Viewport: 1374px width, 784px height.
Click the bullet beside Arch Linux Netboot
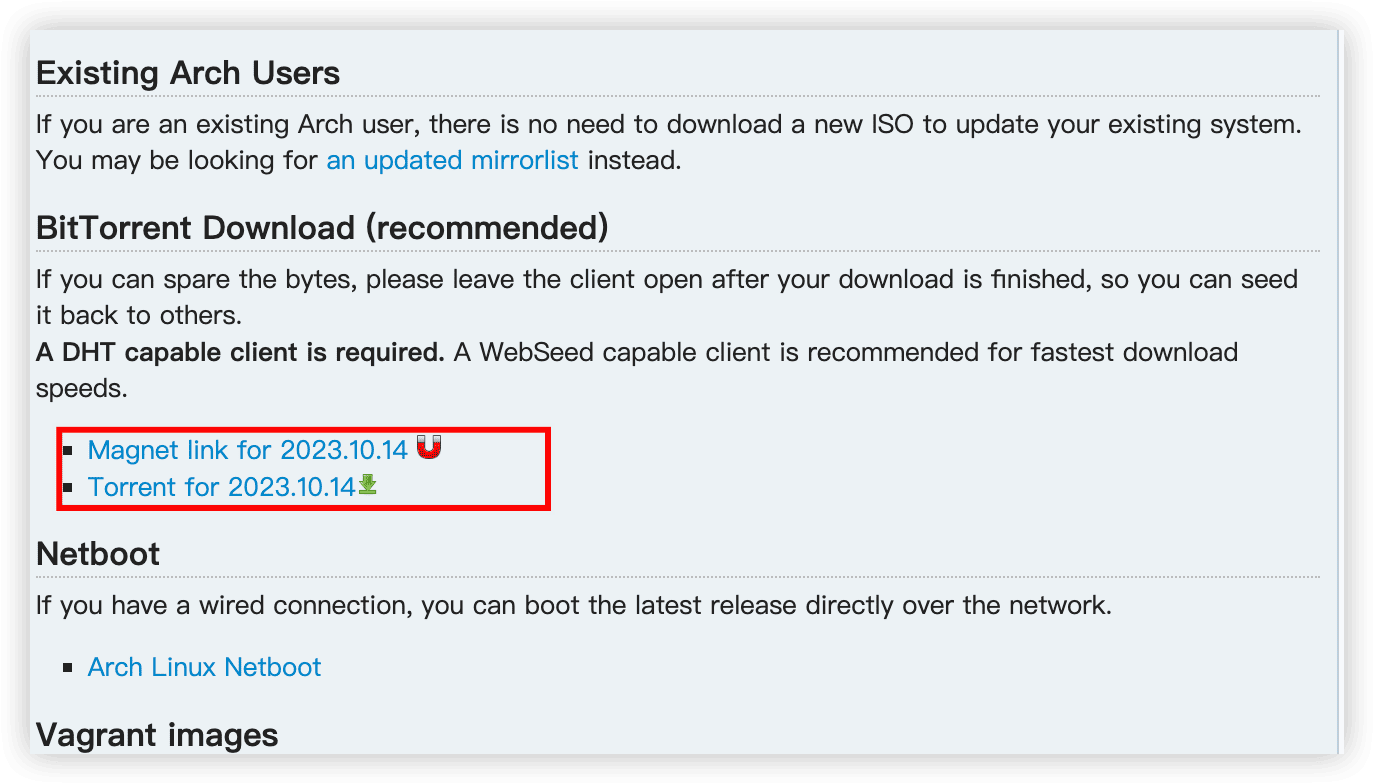[68, 667]
